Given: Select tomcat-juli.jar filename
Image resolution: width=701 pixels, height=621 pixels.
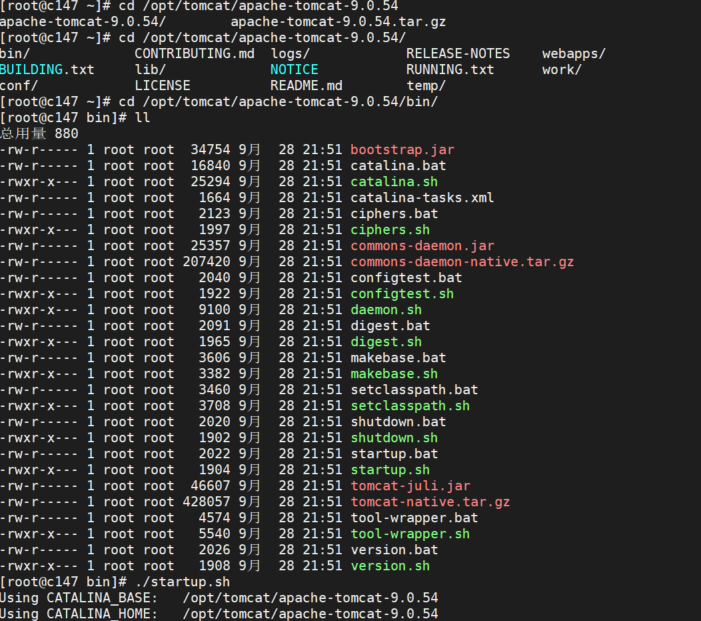Looking at the screenshot, I should tap(410, 486).
